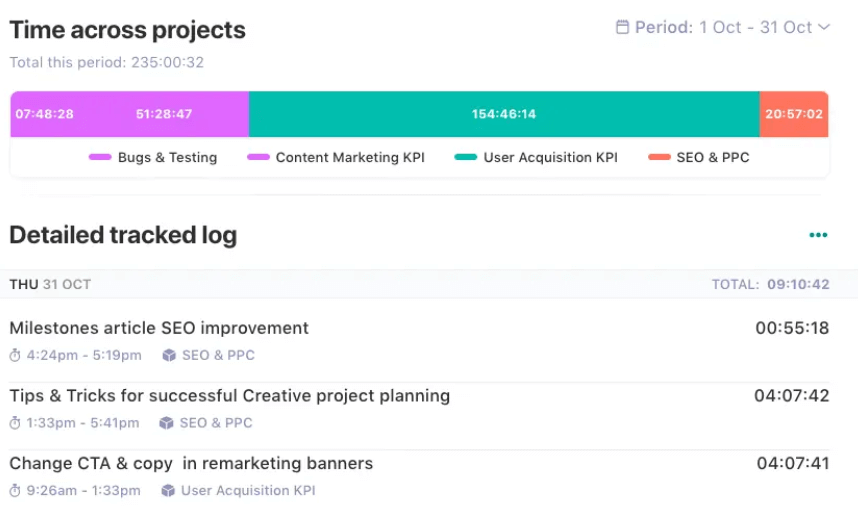Click the stopwatch icon next to 4:24pm - 5:19pm
This screenshot has width=858, height=514.
[x=15, y=355]
